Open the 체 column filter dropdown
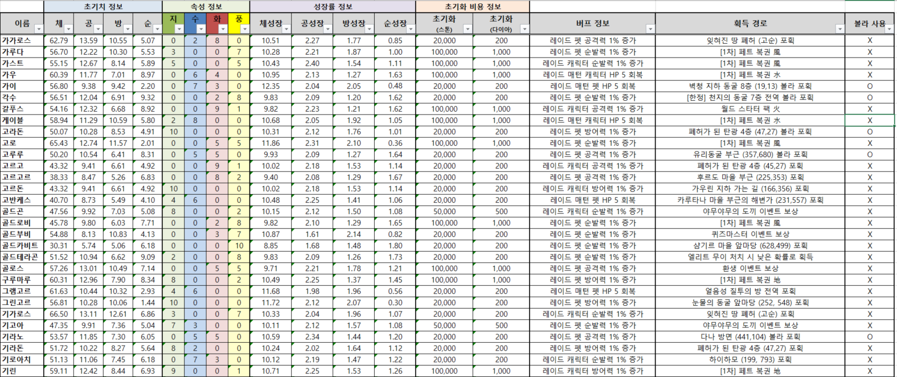The image size is (897, 377). (69, 29)
